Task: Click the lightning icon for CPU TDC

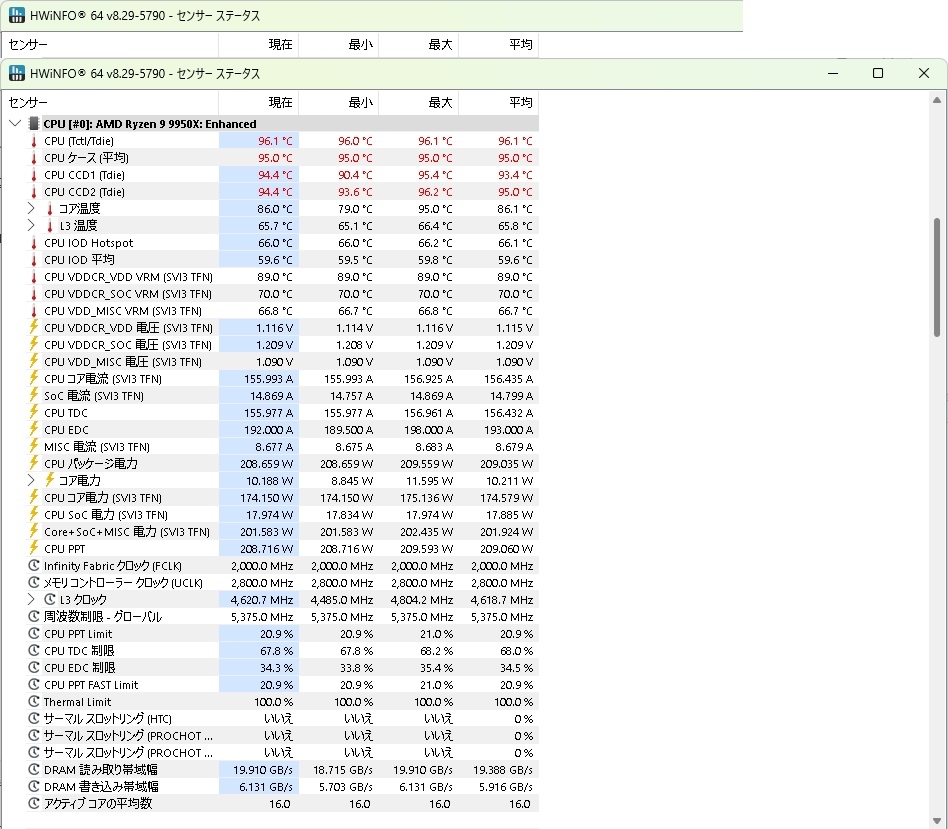Action: tap(34, 412)
